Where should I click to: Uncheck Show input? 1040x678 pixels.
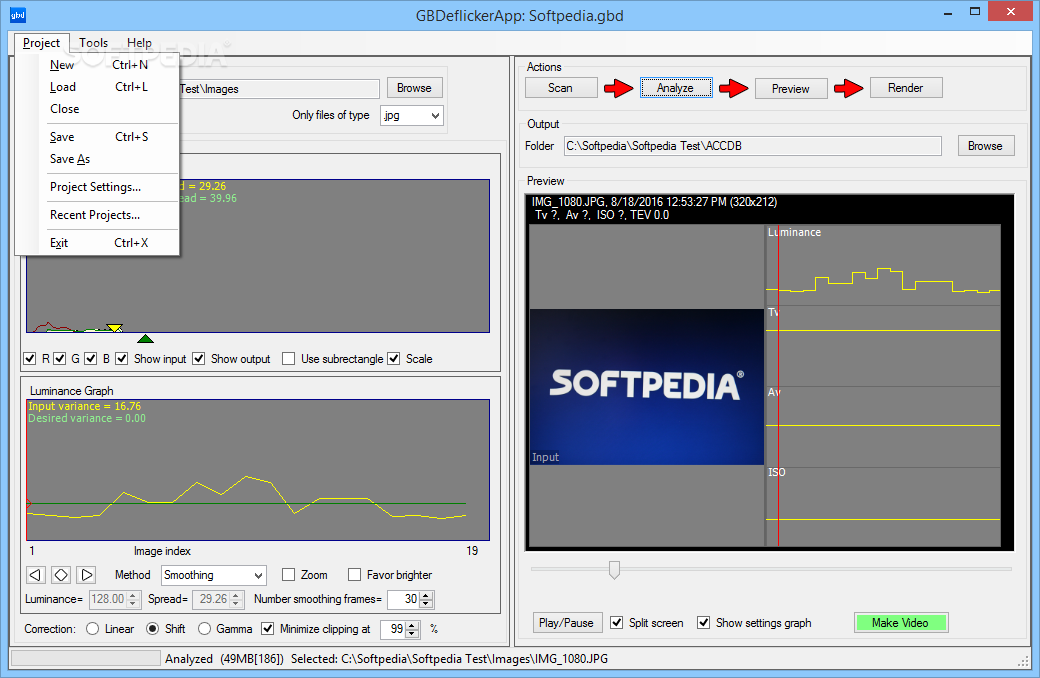(121, 359)
